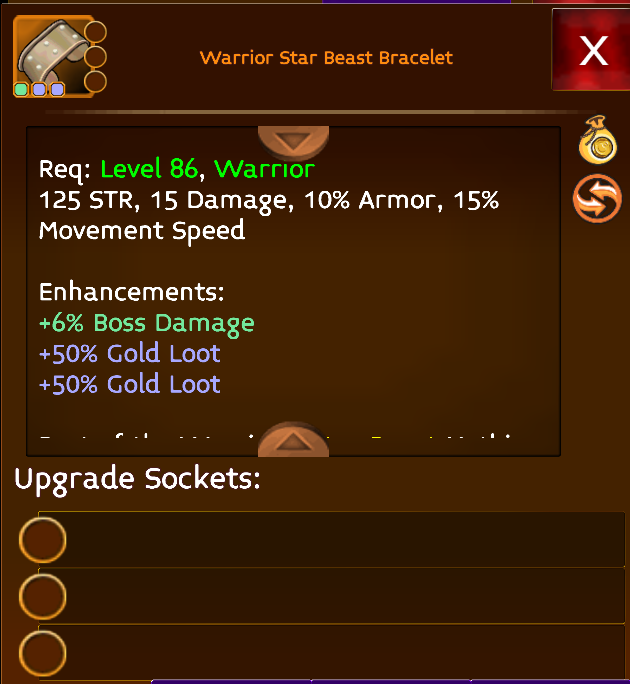Click the bracelet item thumbnail icon
The height and width of the screenshot is (684, 630).
point(54,56)
